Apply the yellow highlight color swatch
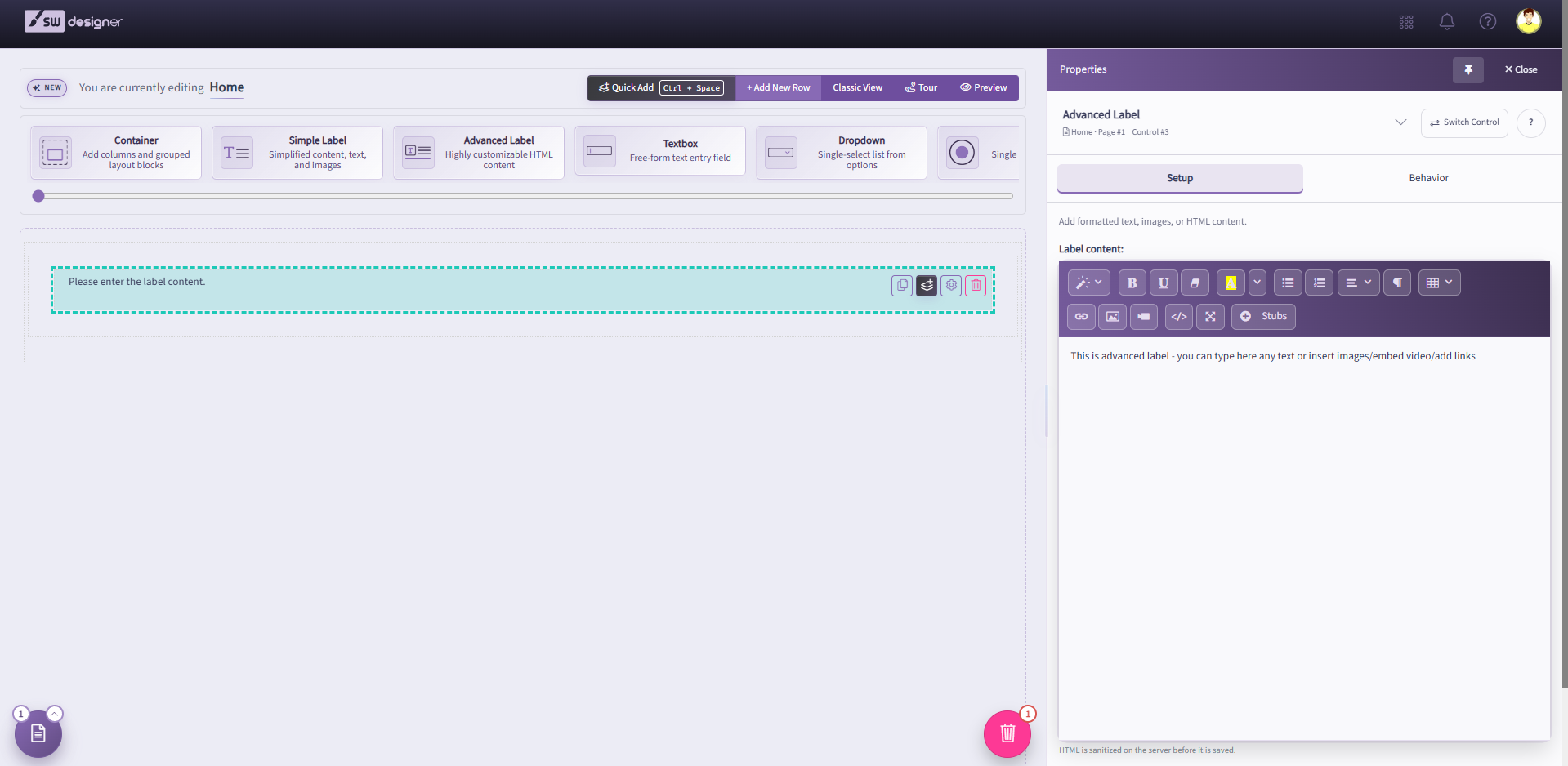The image size is (1568, 766). 1231,283
